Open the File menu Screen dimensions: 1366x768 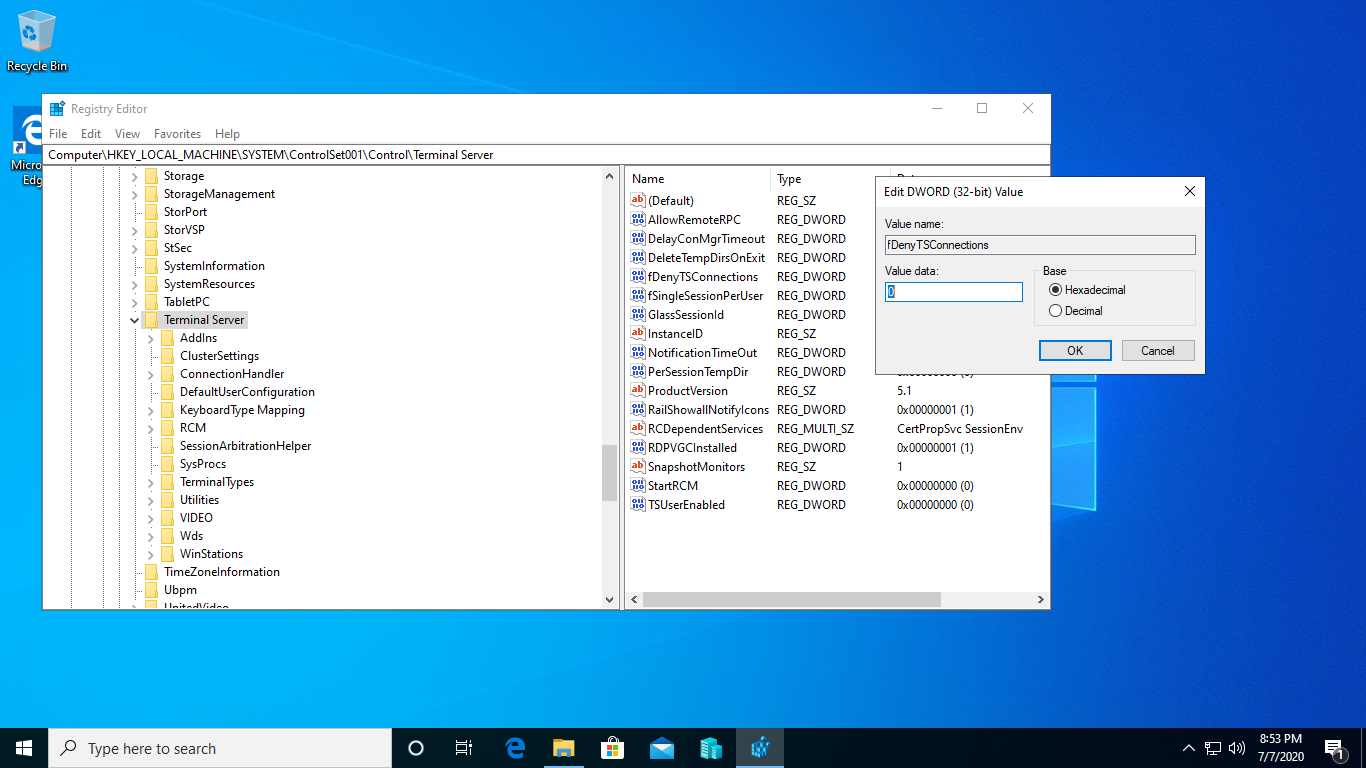(x=58, y=134)
